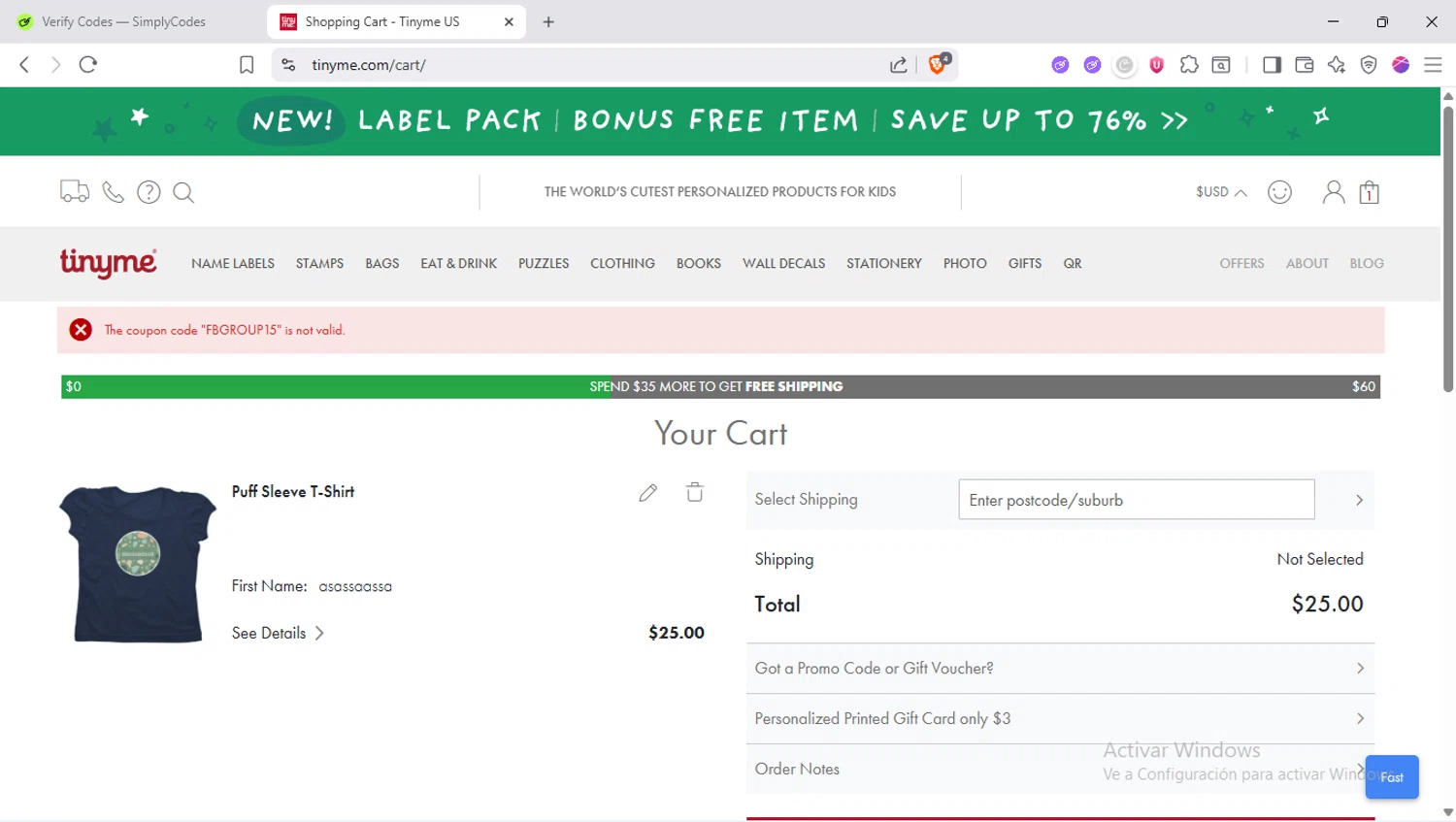This screenshot has width=1456, height=822.
Task: Open the WALL DECALS menu
Action: point(783,264)
